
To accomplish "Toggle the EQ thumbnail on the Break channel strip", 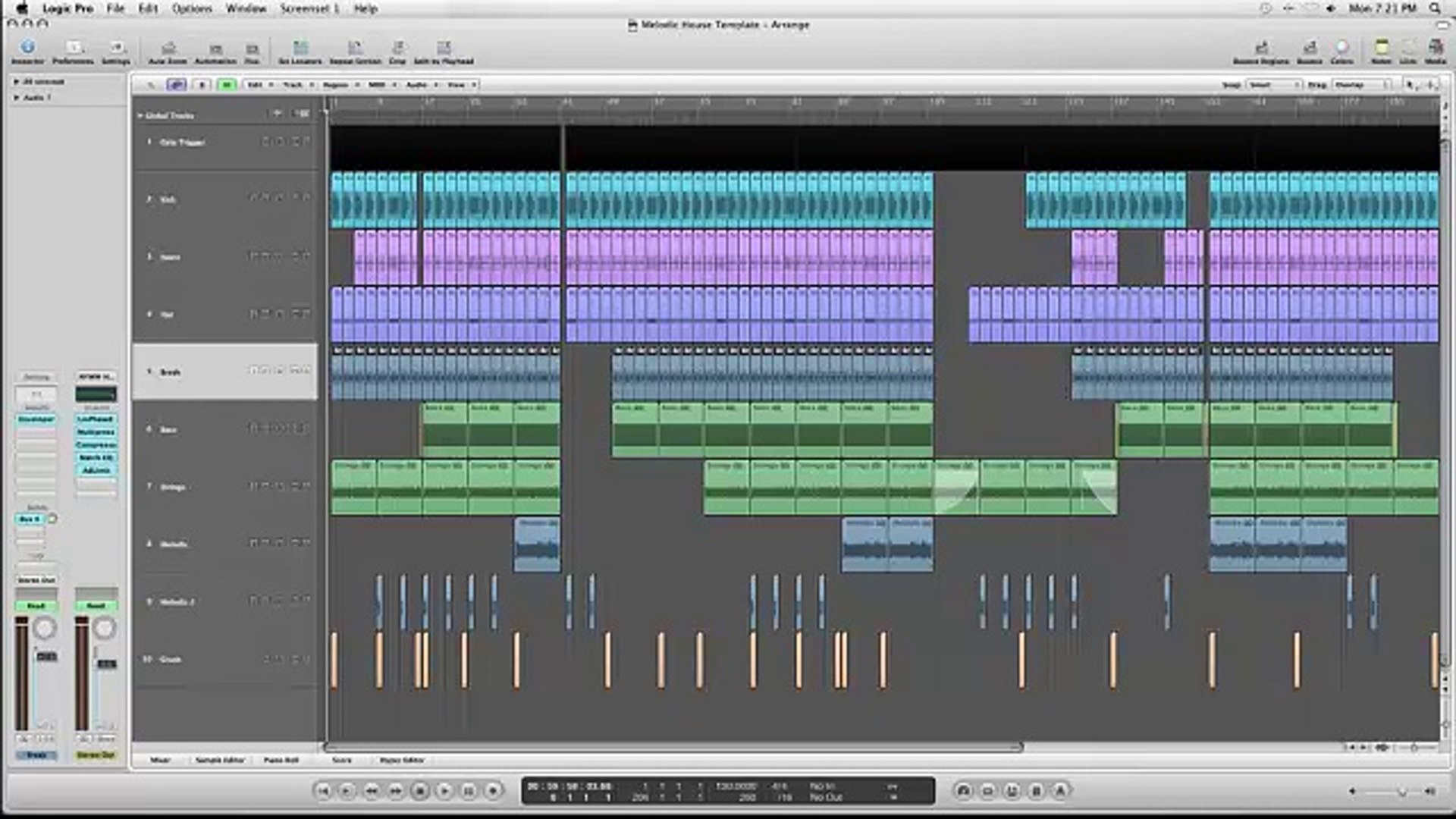I will (36, 394).
